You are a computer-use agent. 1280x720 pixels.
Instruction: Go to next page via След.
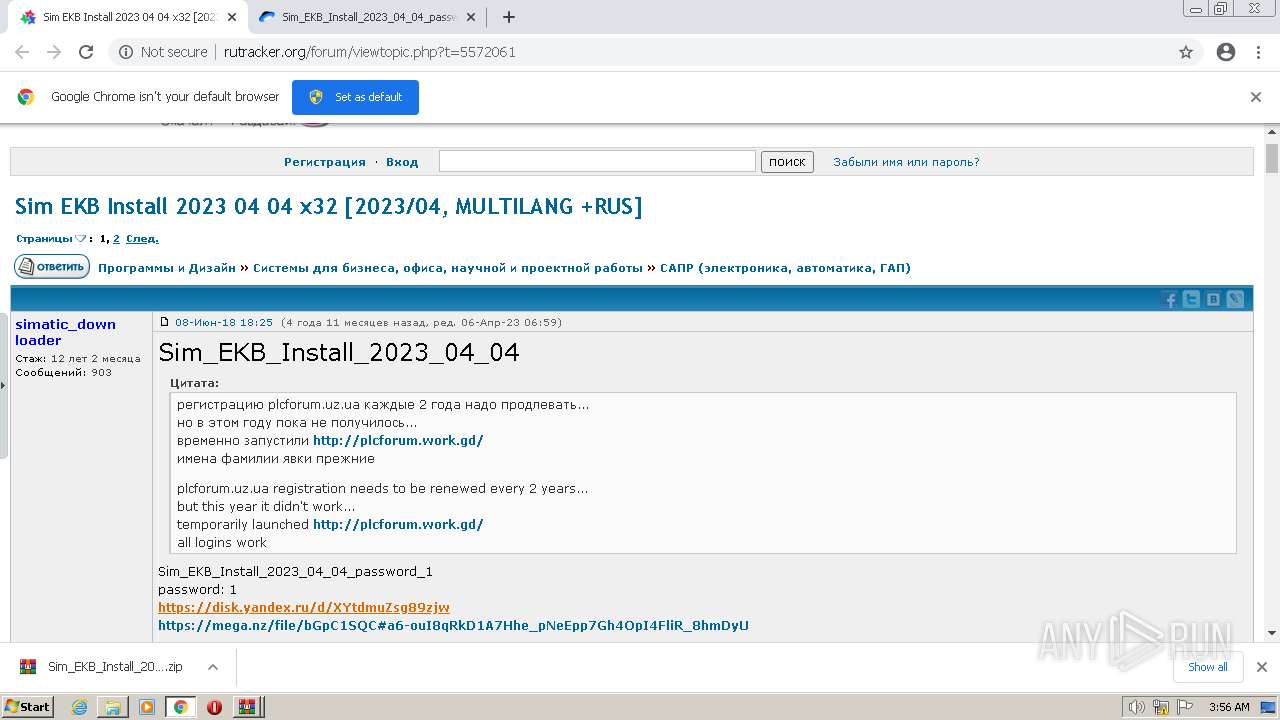(x=142, y=239)
